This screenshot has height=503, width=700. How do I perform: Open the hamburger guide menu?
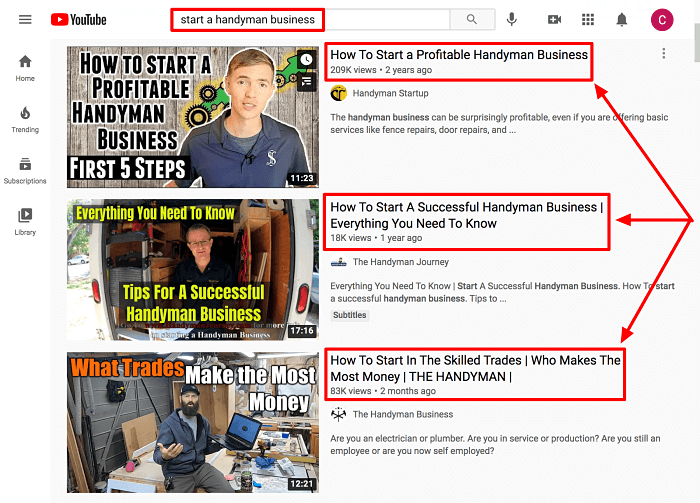[x=25, y=20]
